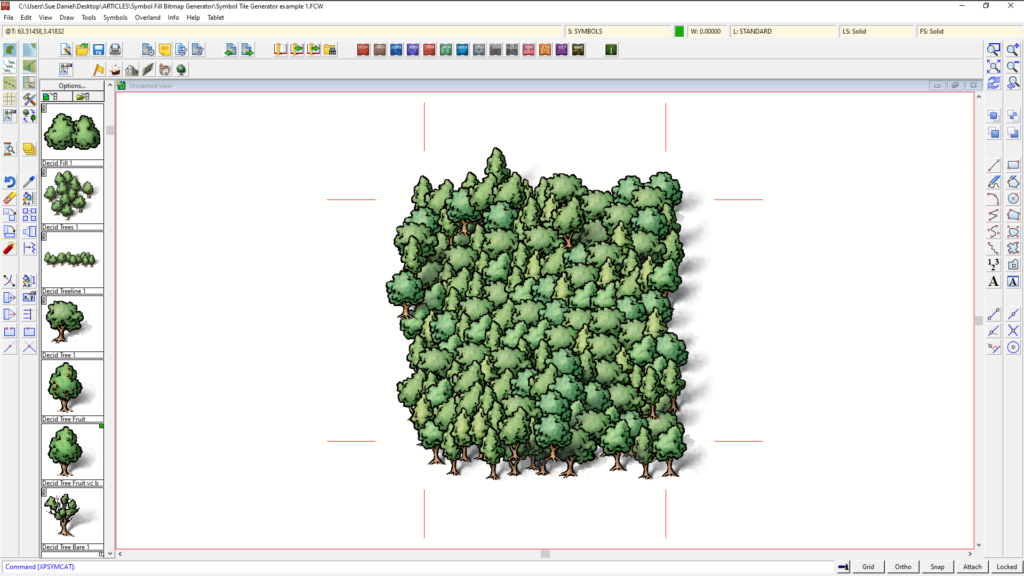The height and width of the screenshot is (576, 1024).
Task: Click the Locked button in the status bar
Action: pos(1005,567)
